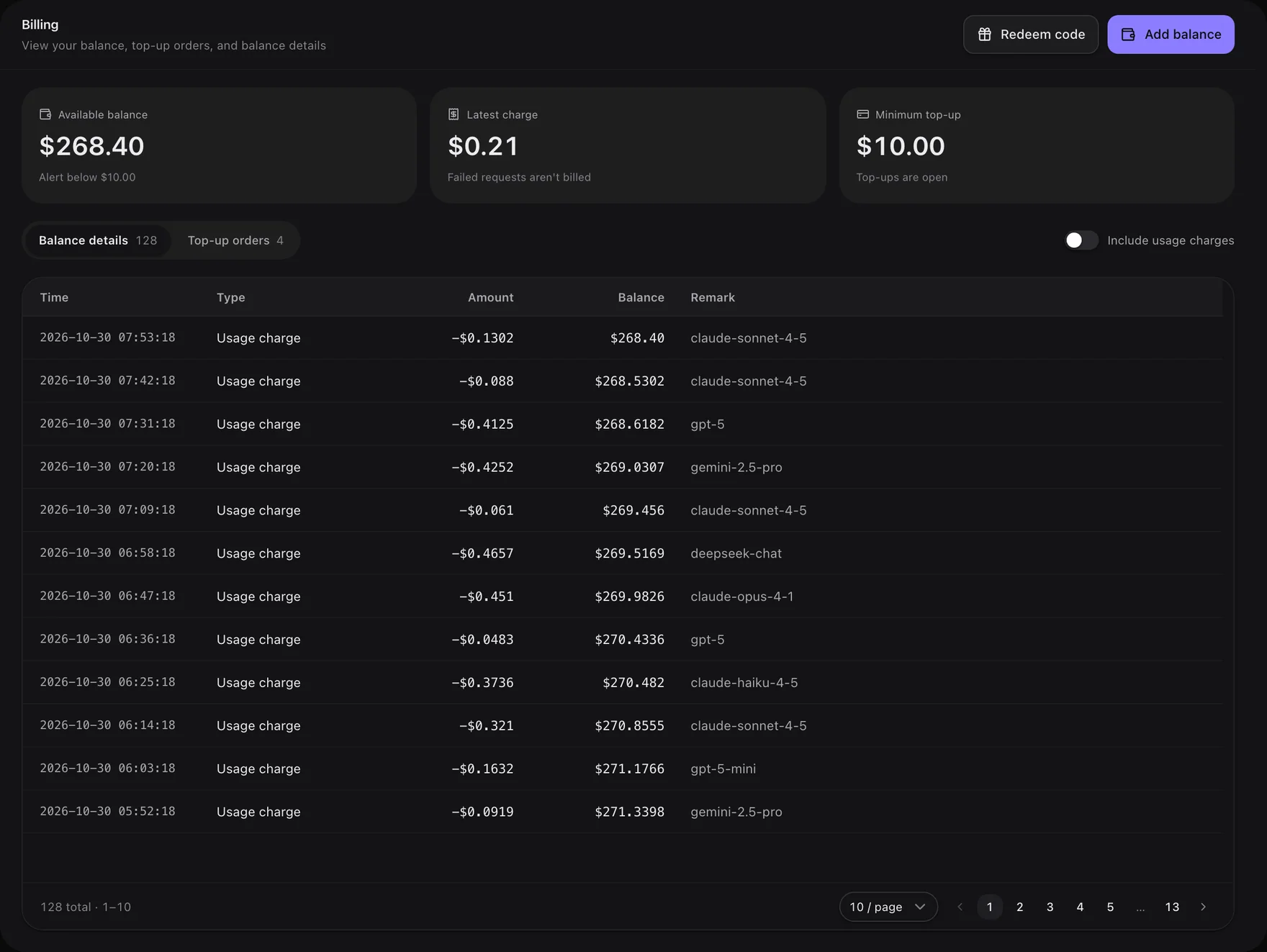This screenshot has height=952, width=1267.
Task: Select amount -$0.4252
Action: pyautogui.click(x=482, y=468)
